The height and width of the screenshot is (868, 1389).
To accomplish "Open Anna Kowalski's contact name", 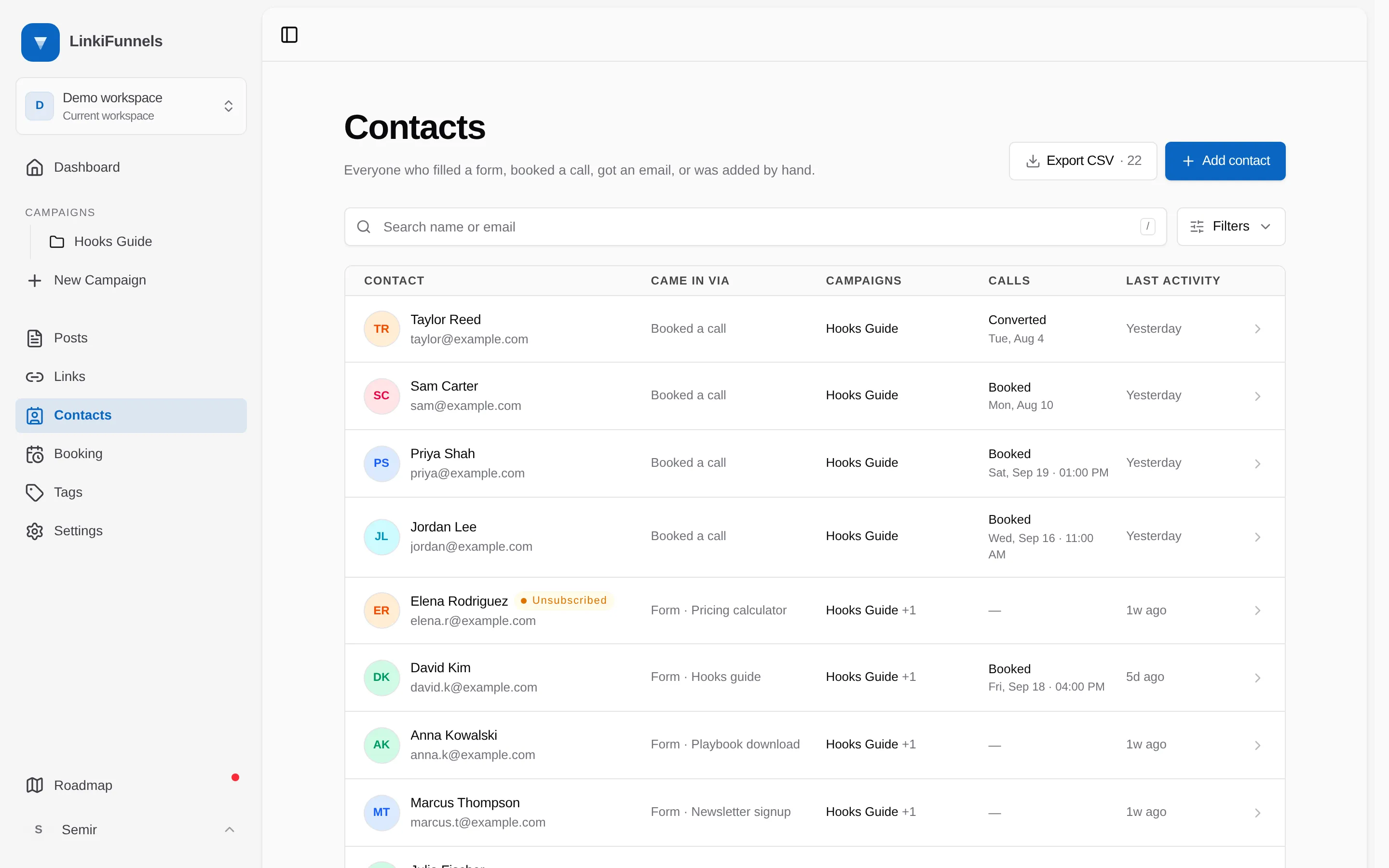I will point(453,735).
